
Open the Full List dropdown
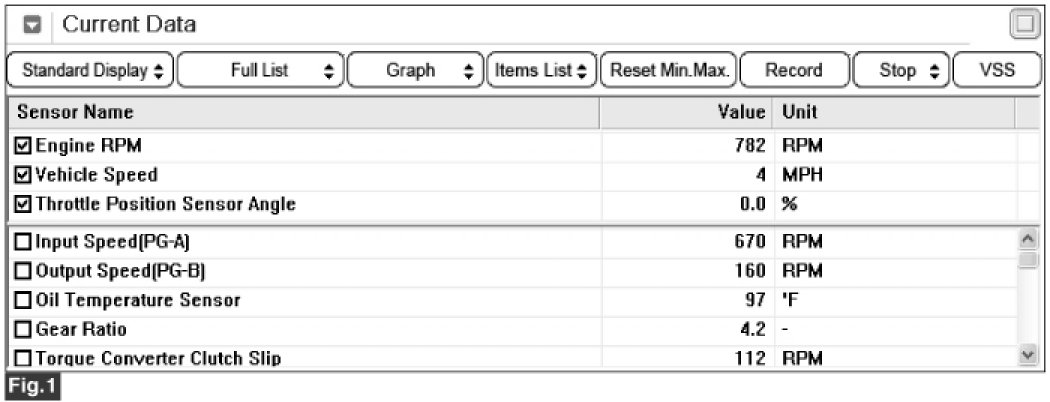[x=263, y=70]
